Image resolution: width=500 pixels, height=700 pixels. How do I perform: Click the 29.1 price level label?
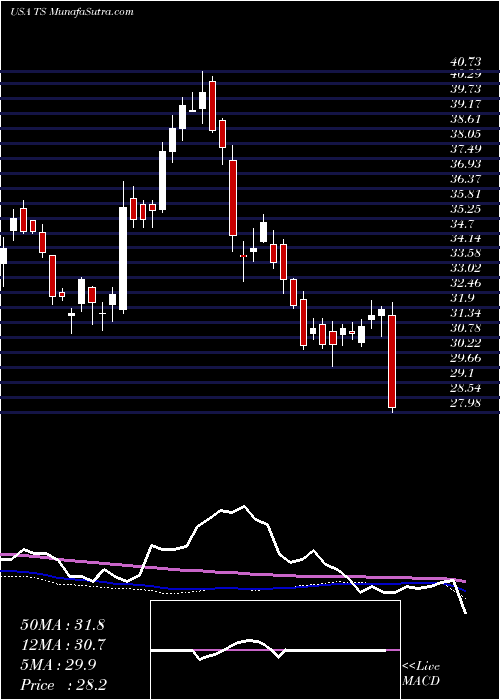pyautogui.click(x=462, y=373)
